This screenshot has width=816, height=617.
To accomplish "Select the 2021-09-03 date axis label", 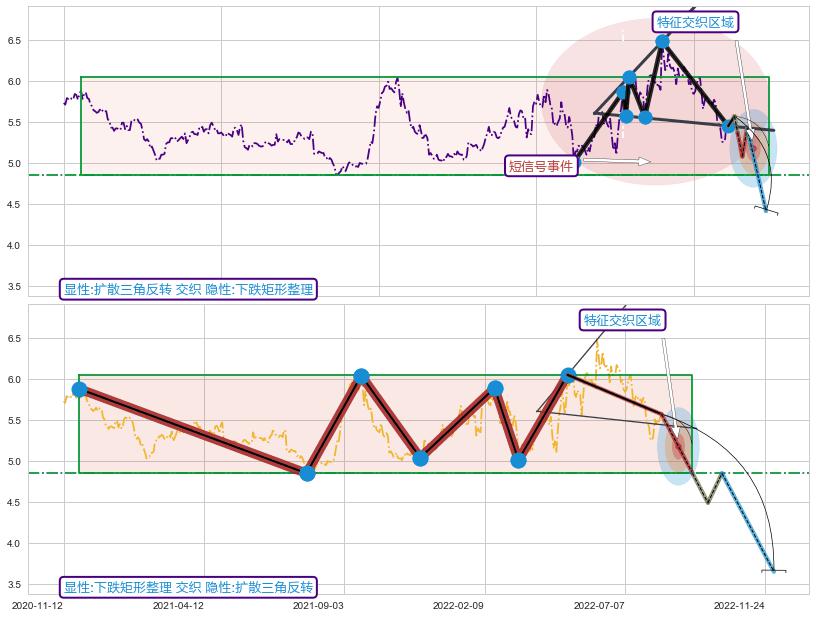I will [x=318, y=605].
